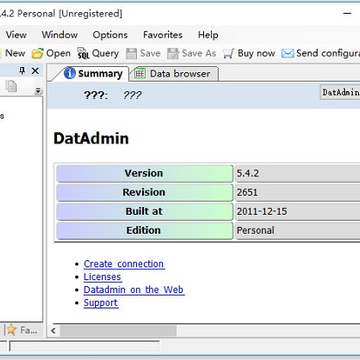This screenshot has height=360, width=360.
Task: Click the Built at date 2011-12-15
Action: (x=262, y=211)
